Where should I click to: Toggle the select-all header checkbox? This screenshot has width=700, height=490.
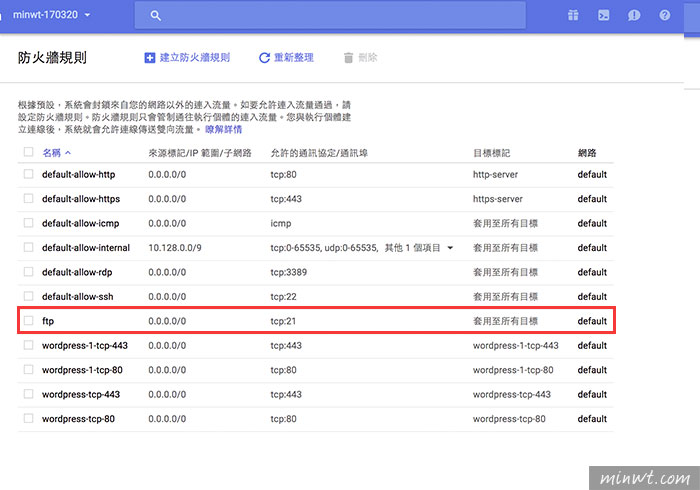(28, 152)
